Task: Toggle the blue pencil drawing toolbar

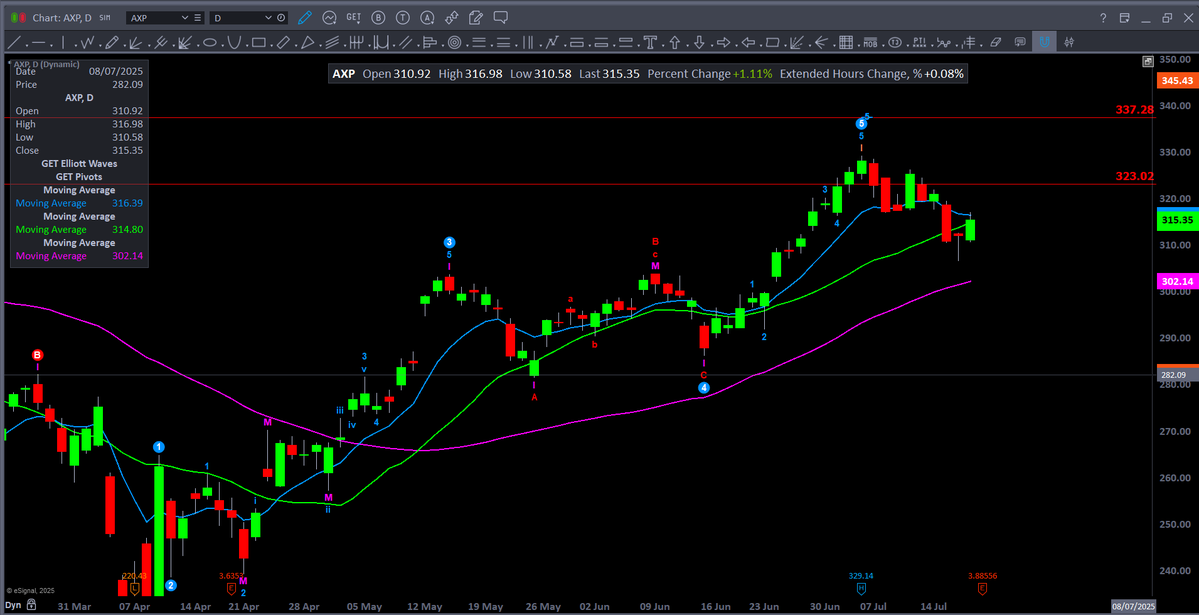Action: (x=304, y=17)
